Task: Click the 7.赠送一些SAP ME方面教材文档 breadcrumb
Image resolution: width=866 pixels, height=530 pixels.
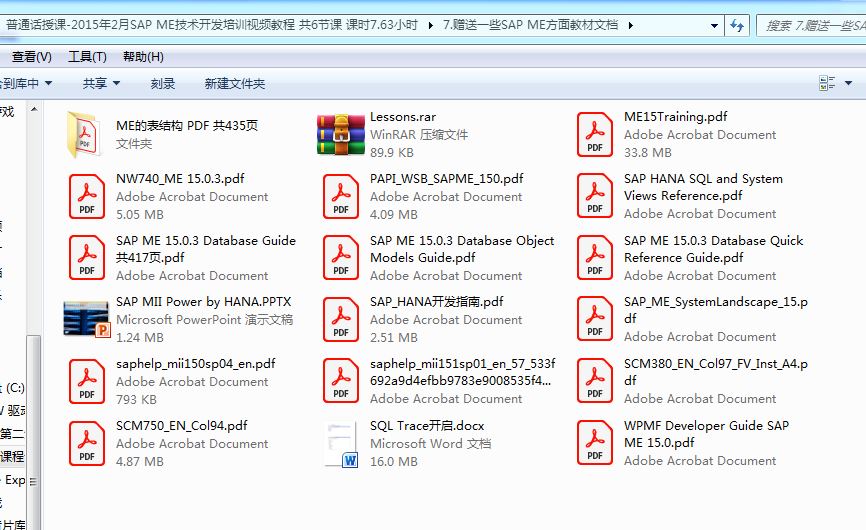Action: 530,25
